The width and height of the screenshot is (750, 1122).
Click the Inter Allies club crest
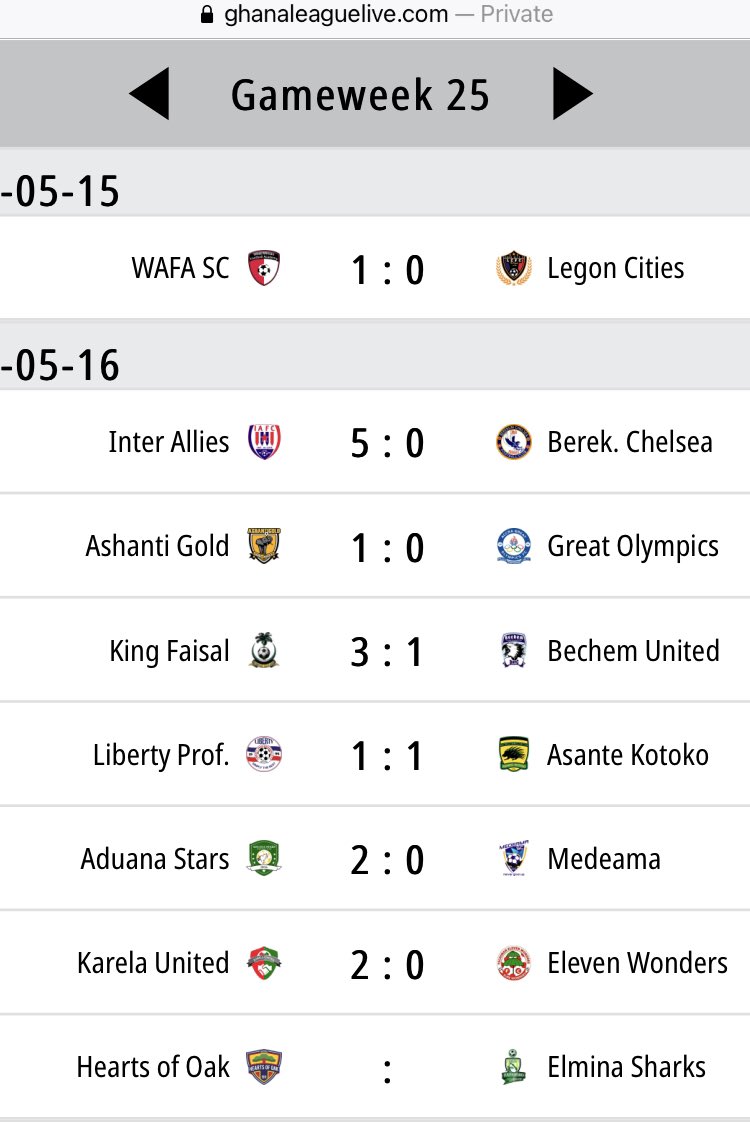(x=264, y=442)
